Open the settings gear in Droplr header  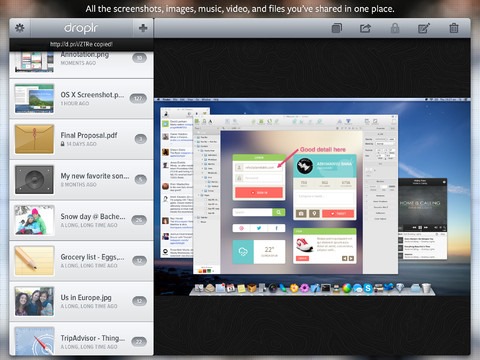pos(20,28)
